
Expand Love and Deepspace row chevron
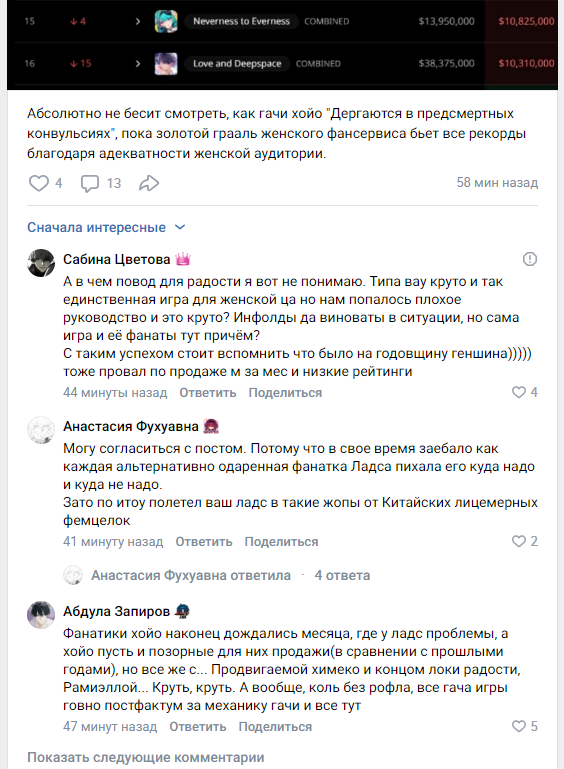point(138,63)
